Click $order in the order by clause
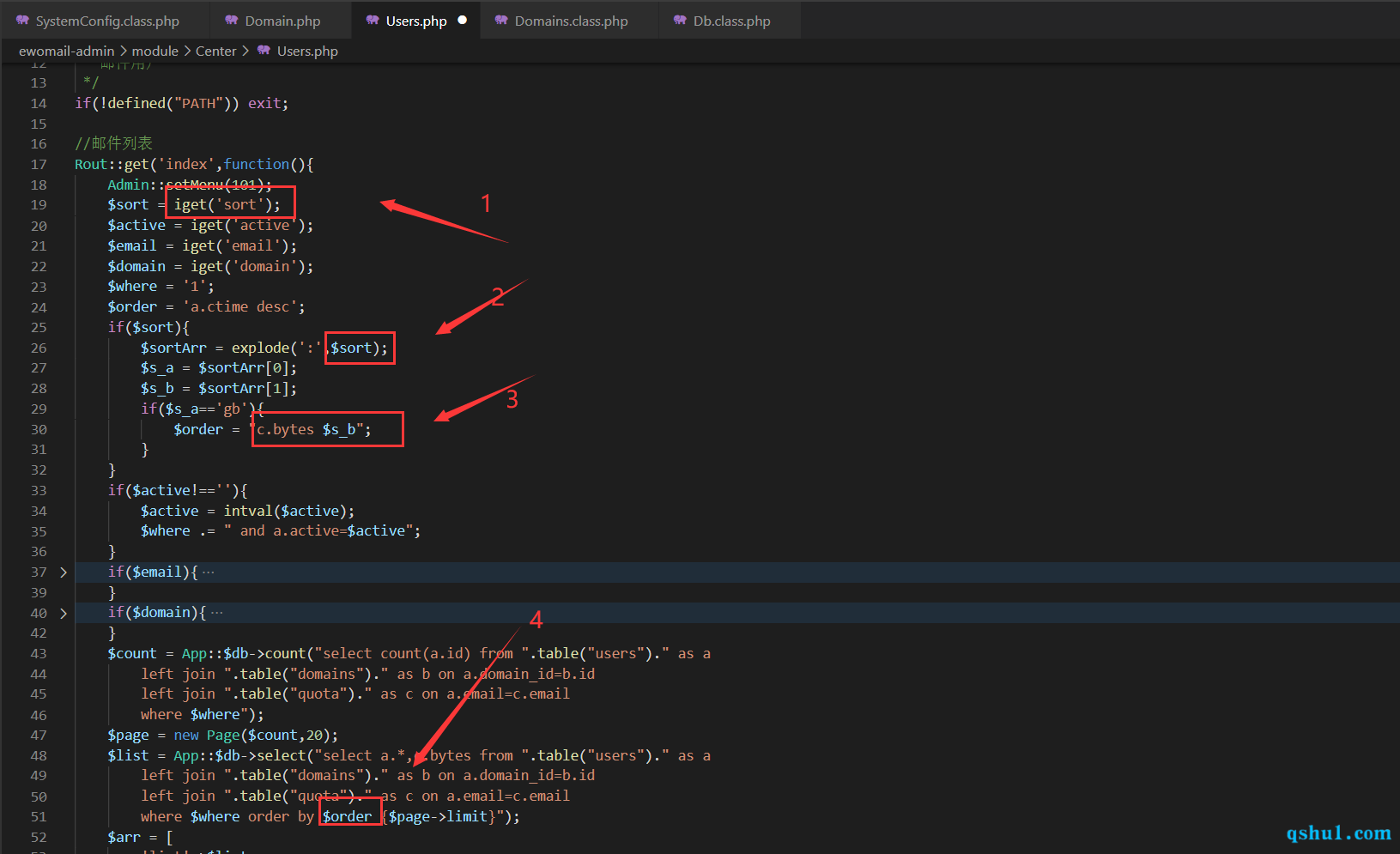The width and height of the screenshot is (1400, 854). 347,817
